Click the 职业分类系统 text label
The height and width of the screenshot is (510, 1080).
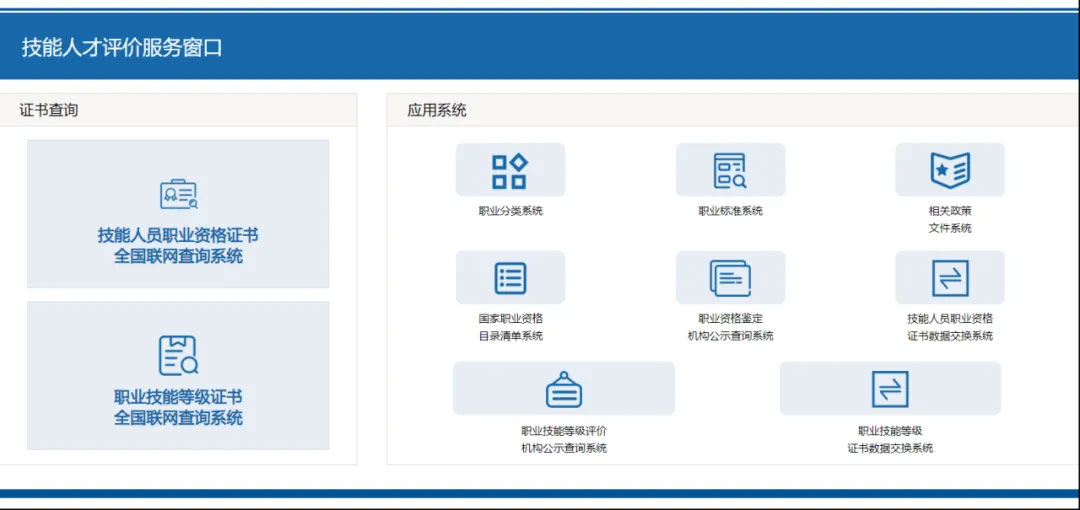(510, 211)
